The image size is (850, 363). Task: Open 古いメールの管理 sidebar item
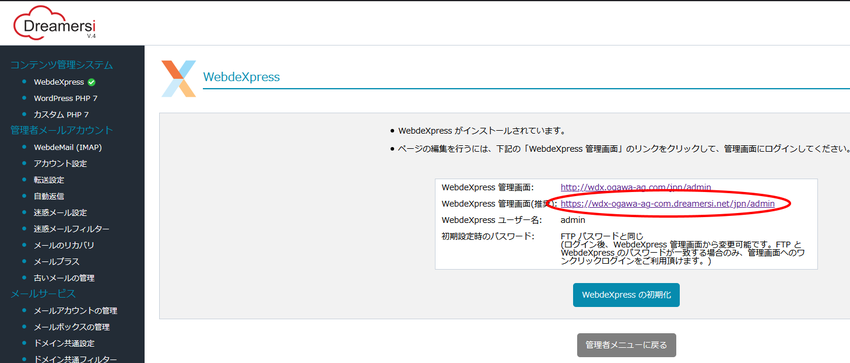64,278
